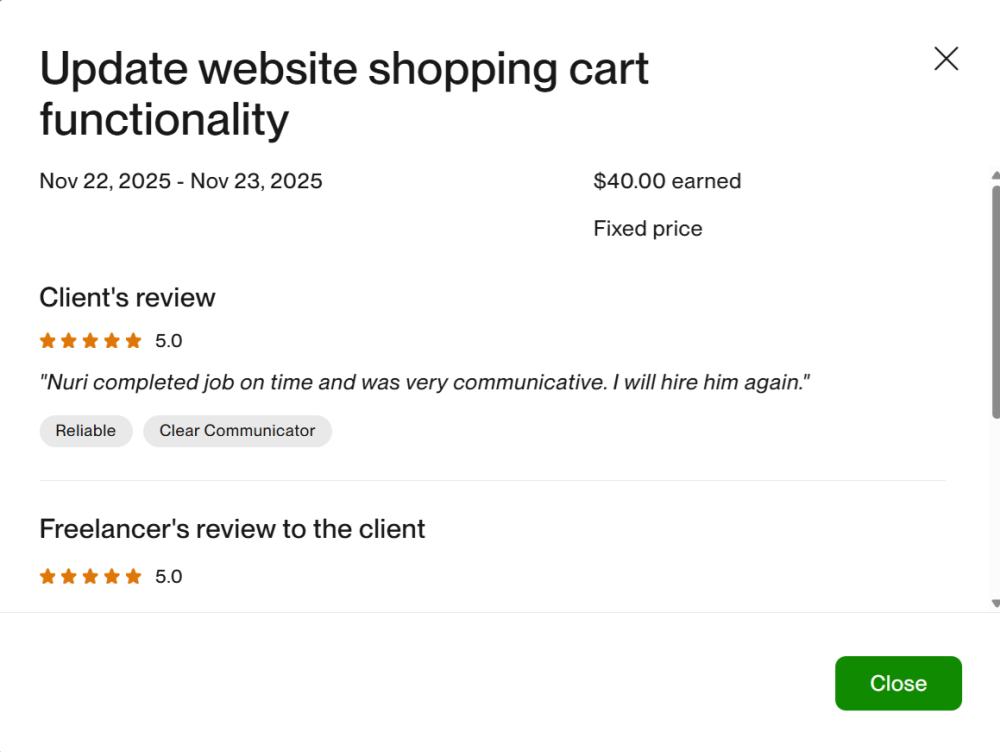Click the third star in Client's review
This screenshot has height=752, width=1000.
[90, 341]
